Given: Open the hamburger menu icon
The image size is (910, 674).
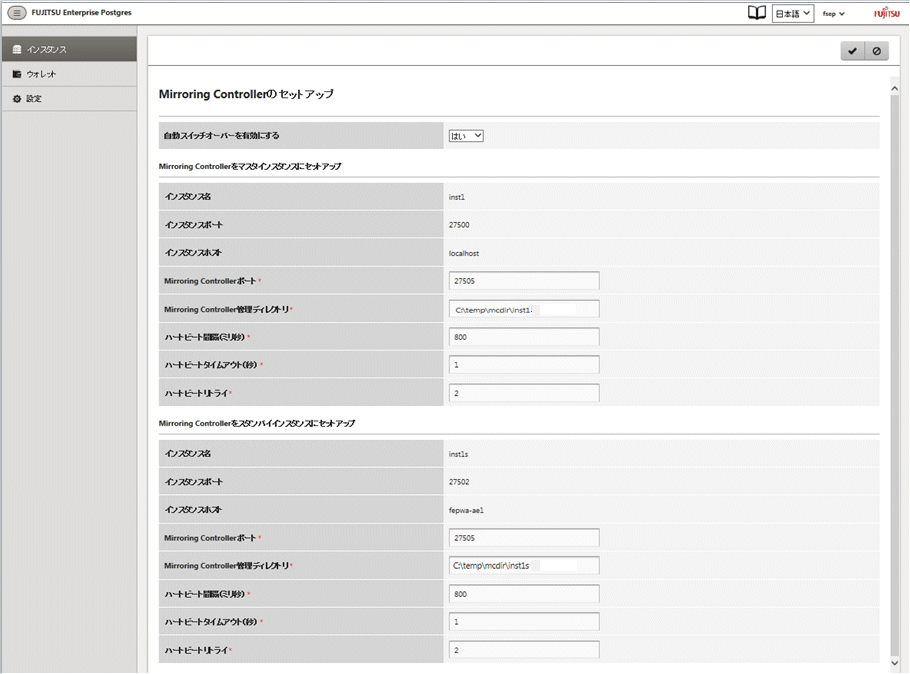Looking at the screenshot, I should (x=17, y=12).
